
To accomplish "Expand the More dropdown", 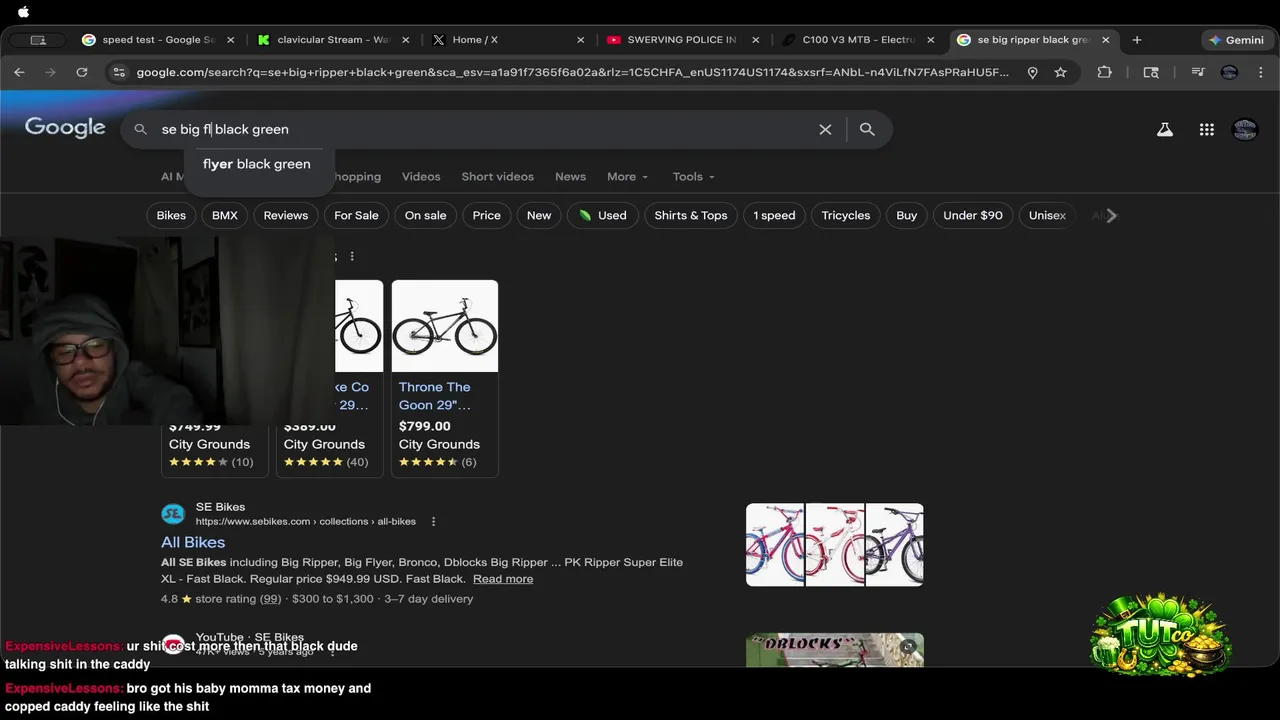I will pos(627,176).
